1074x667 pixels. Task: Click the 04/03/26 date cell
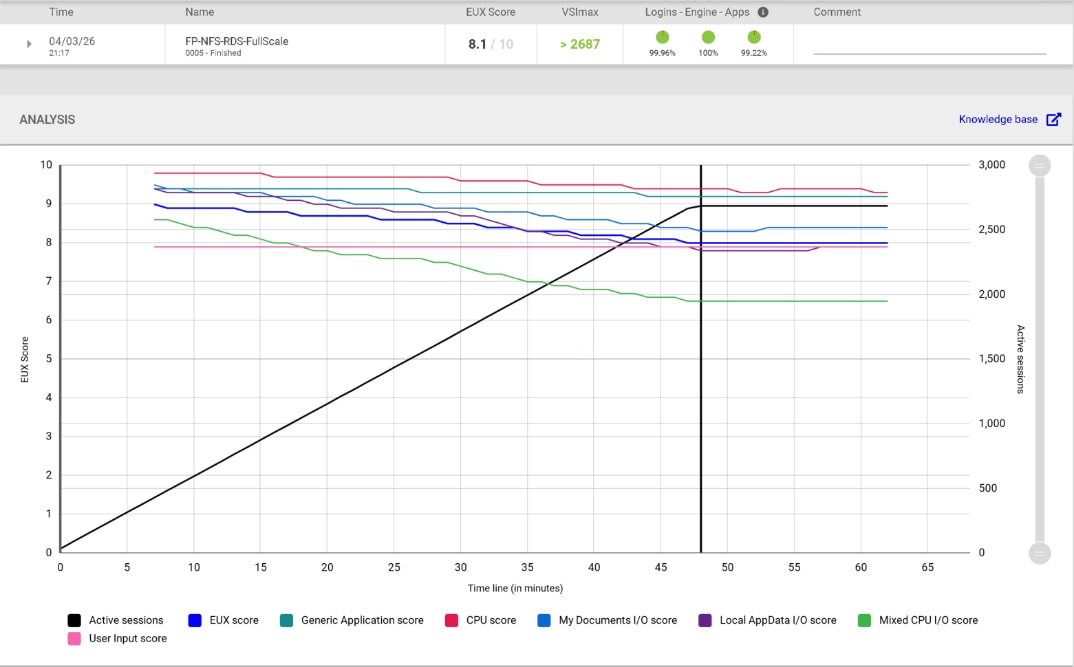coord(72,41)
